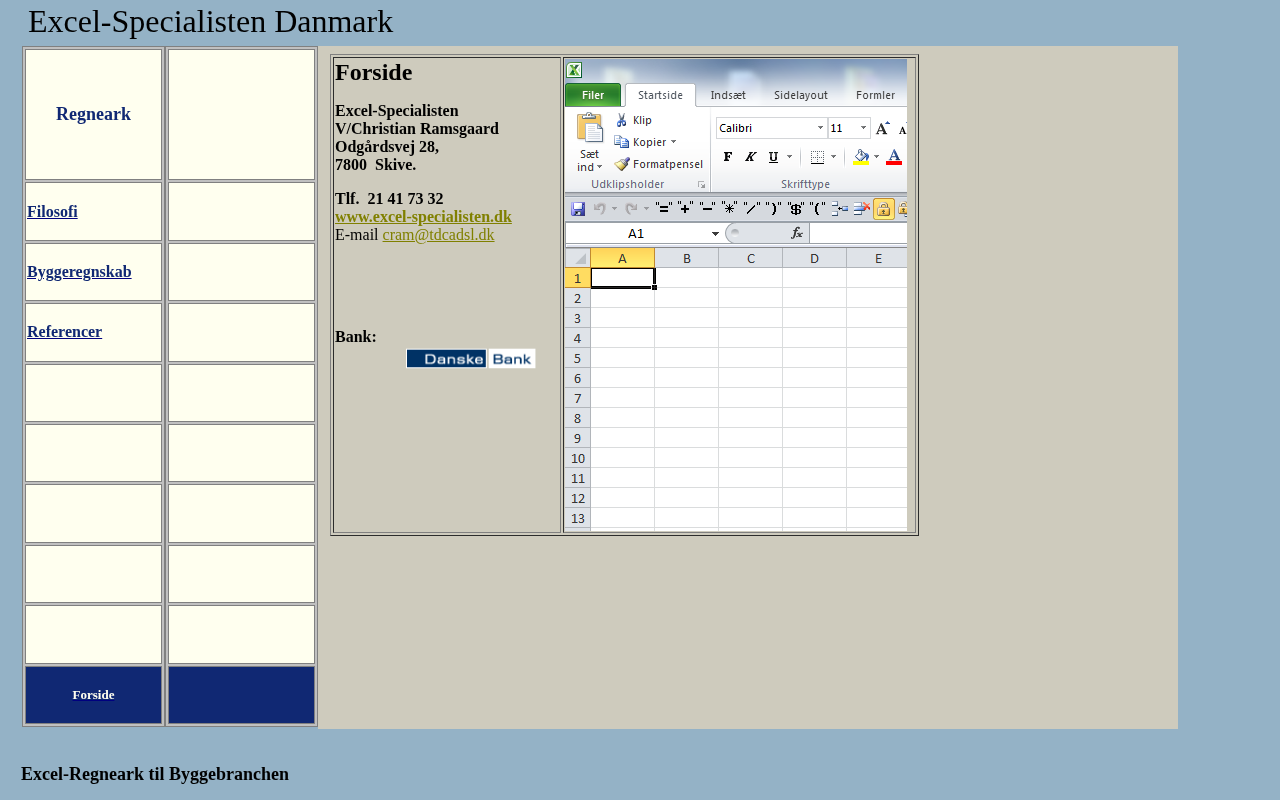Click the Klip scissors icon
The height and width of the screenshot is (800, 1280).
pyautogui.click(x=621, y=119)
